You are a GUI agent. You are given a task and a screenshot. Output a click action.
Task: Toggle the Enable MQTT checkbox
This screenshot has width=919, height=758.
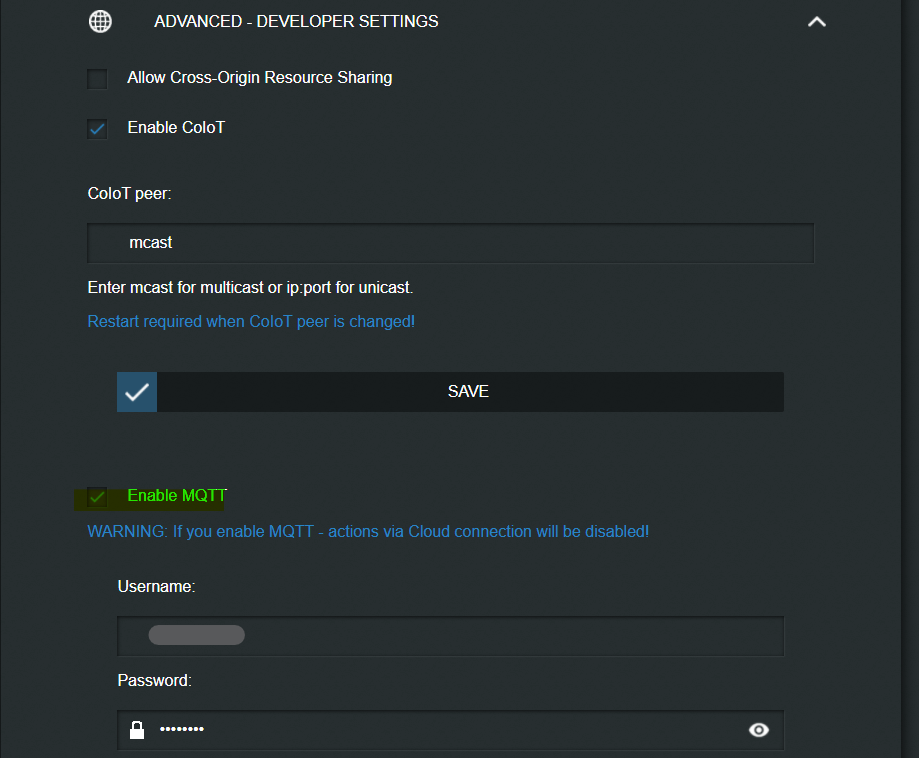point(97,496)
